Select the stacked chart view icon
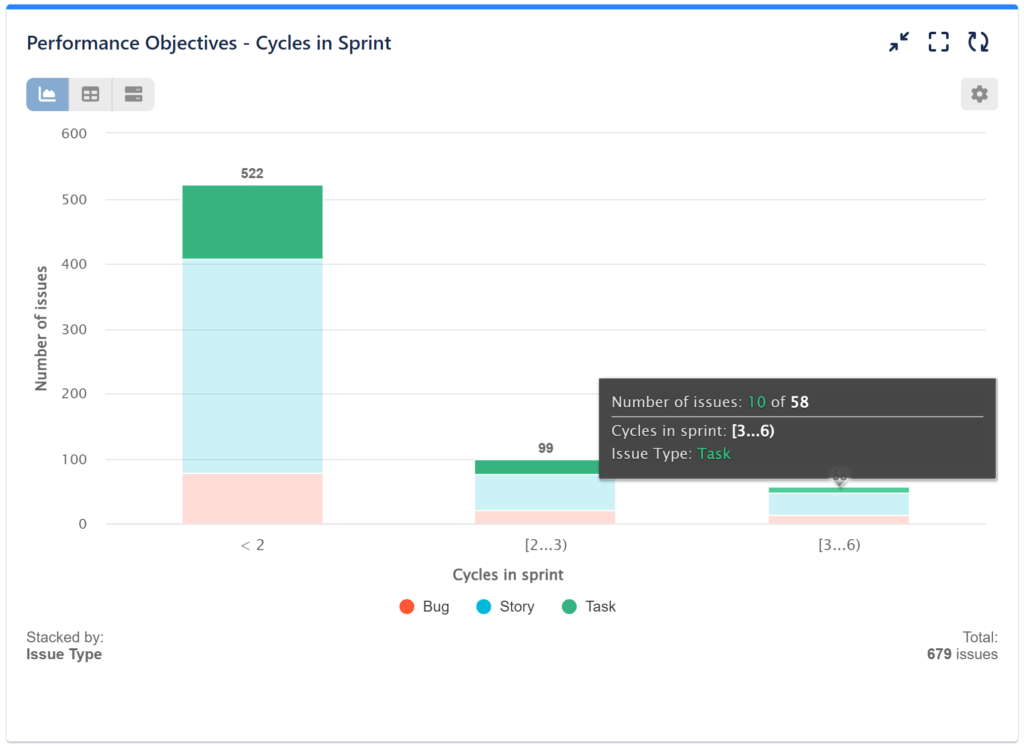 (46, 93)
